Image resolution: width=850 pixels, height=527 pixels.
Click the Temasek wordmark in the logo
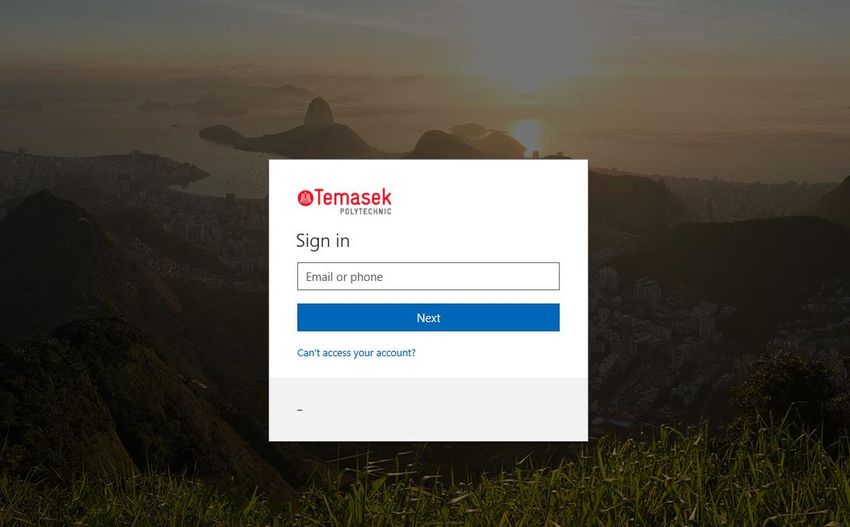pos(353,197)
